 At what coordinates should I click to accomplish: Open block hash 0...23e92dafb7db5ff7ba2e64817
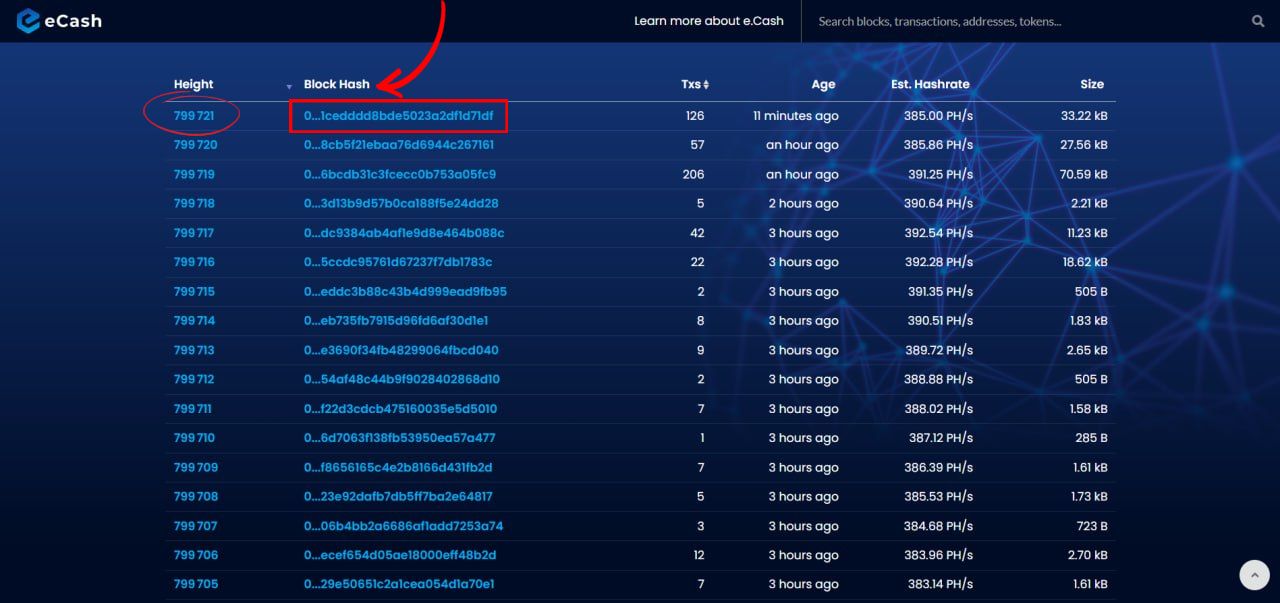point(397,496)
